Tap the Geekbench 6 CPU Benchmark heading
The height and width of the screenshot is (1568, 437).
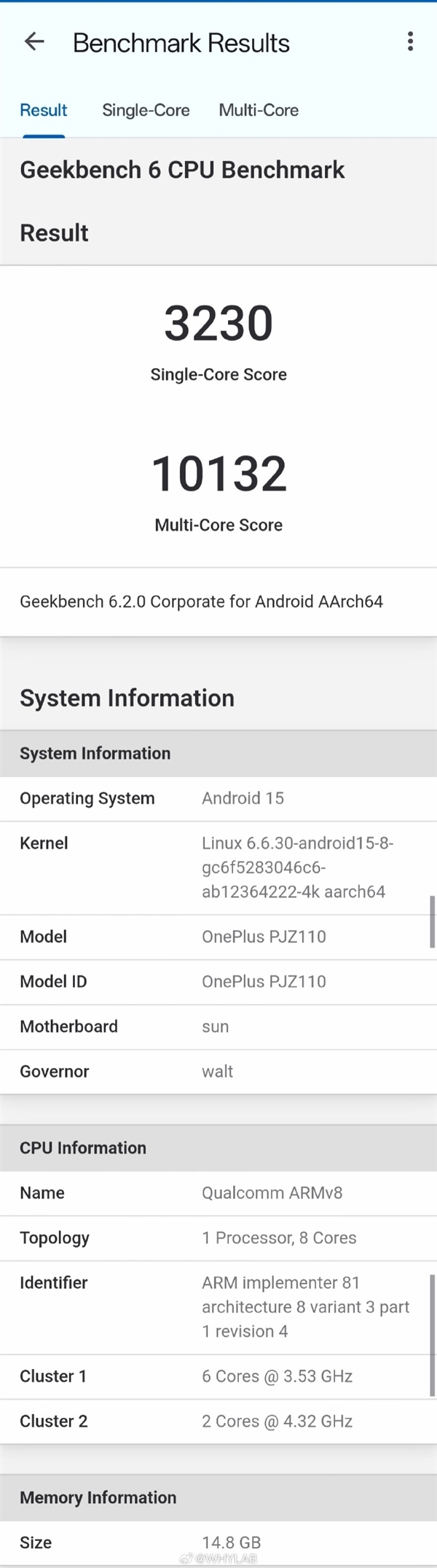(182, 170)
